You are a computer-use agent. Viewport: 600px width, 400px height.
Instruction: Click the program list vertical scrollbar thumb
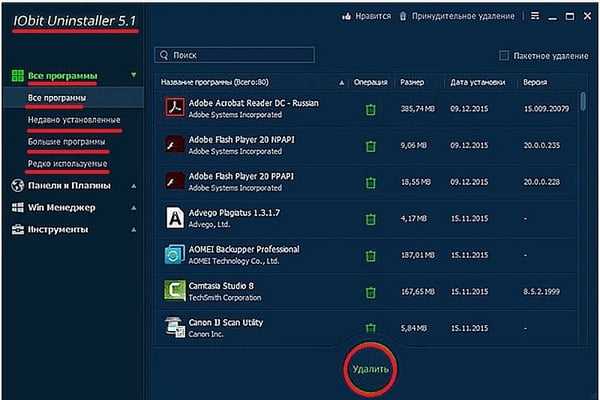[583, 101]
